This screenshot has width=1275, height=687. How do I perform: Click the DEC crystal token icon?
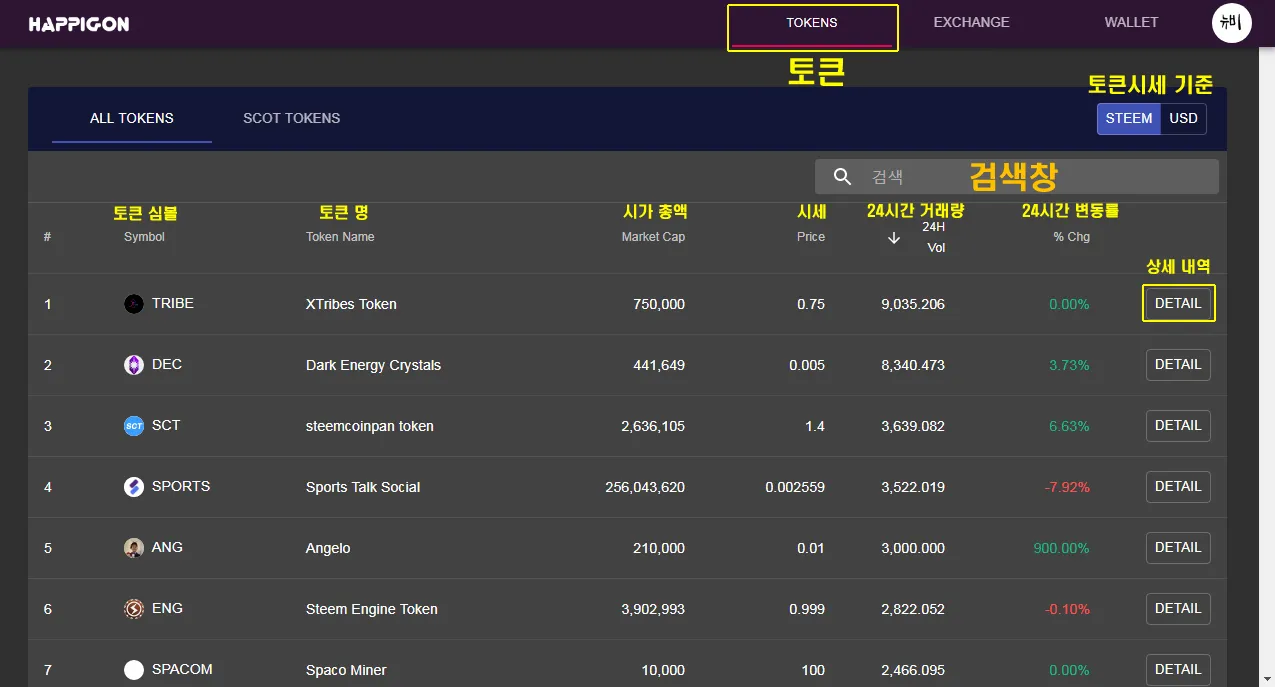click(x=134, y=365)
